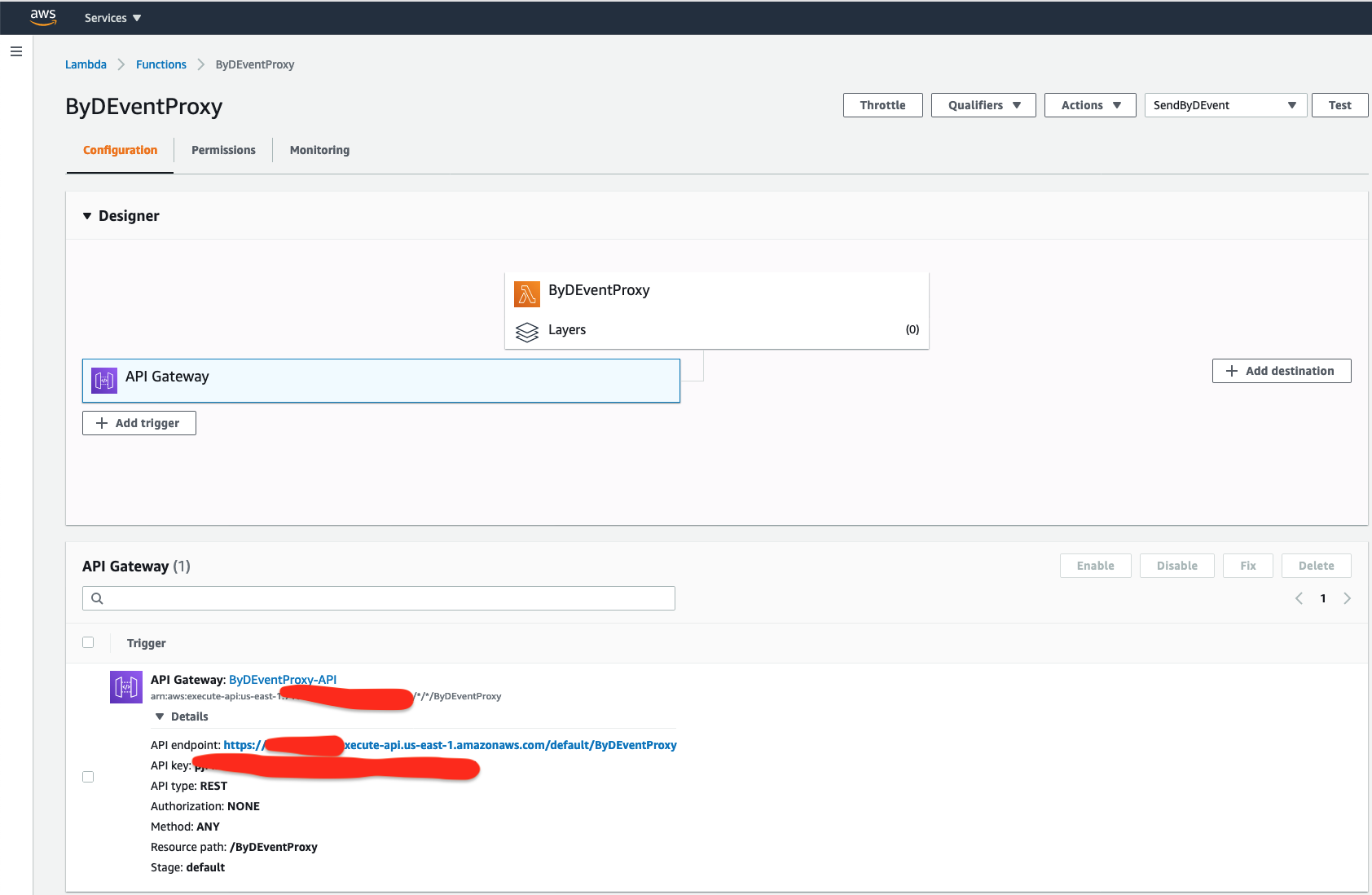This screenshot has height=895, width=1372.
Task: Focus the trigger search field
Action: [x=379, y=598]
